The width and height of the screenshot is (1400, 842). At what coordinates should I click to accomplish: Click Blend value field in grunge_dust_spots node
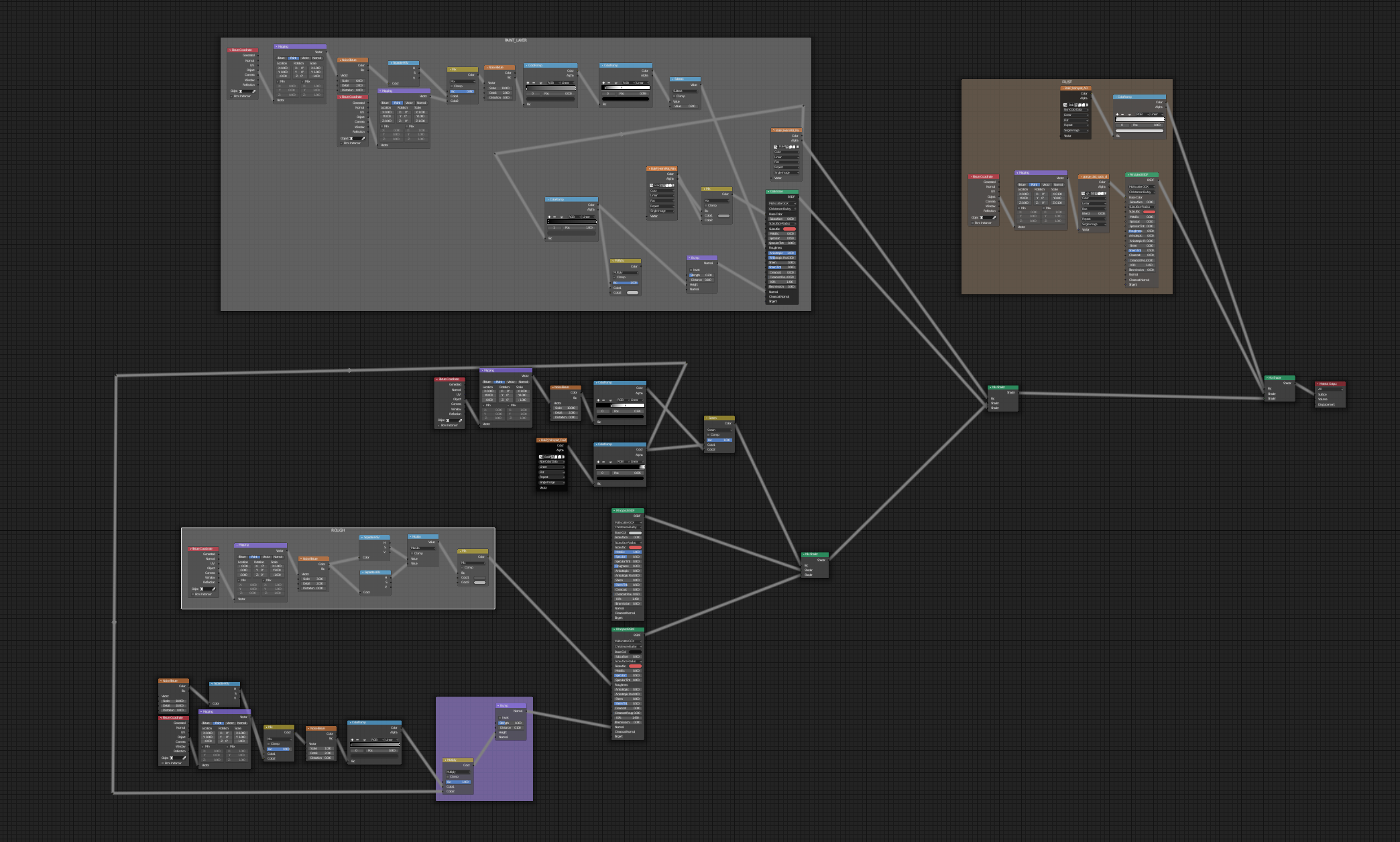[1094, 214]
